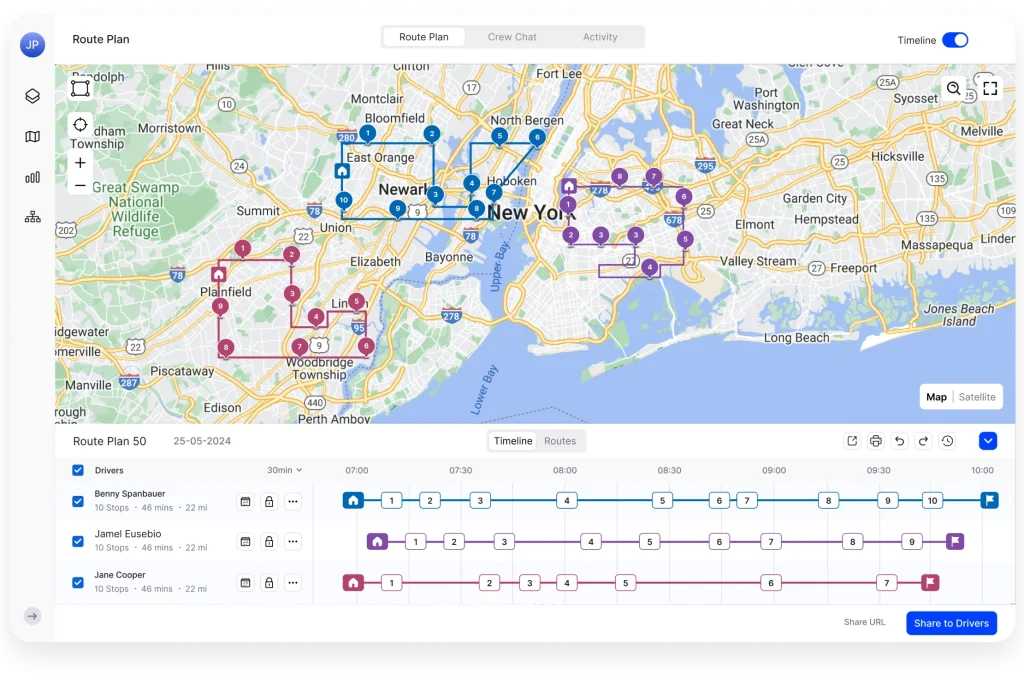Toggle the Timeline switch off
Screen dimensions: 1024x681
[x=955, y=40]
